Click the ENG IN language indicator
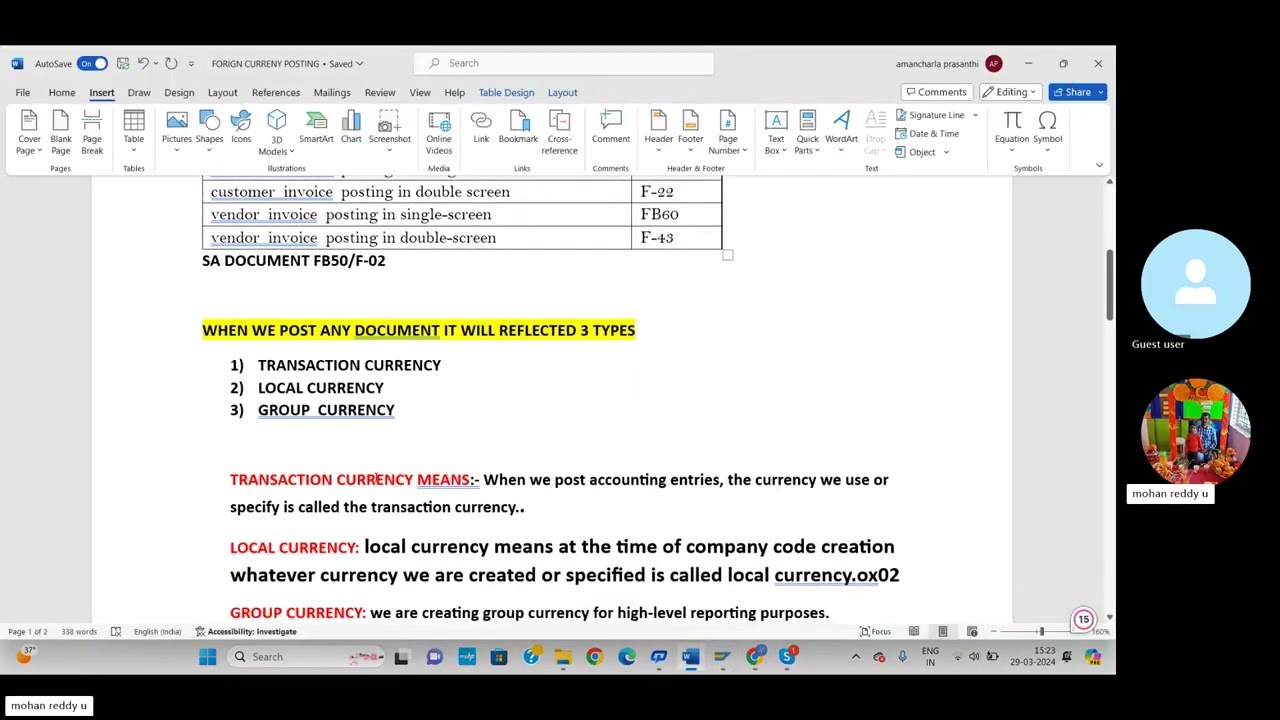This screenshot has width=1280, height=720. coord(930,657)
